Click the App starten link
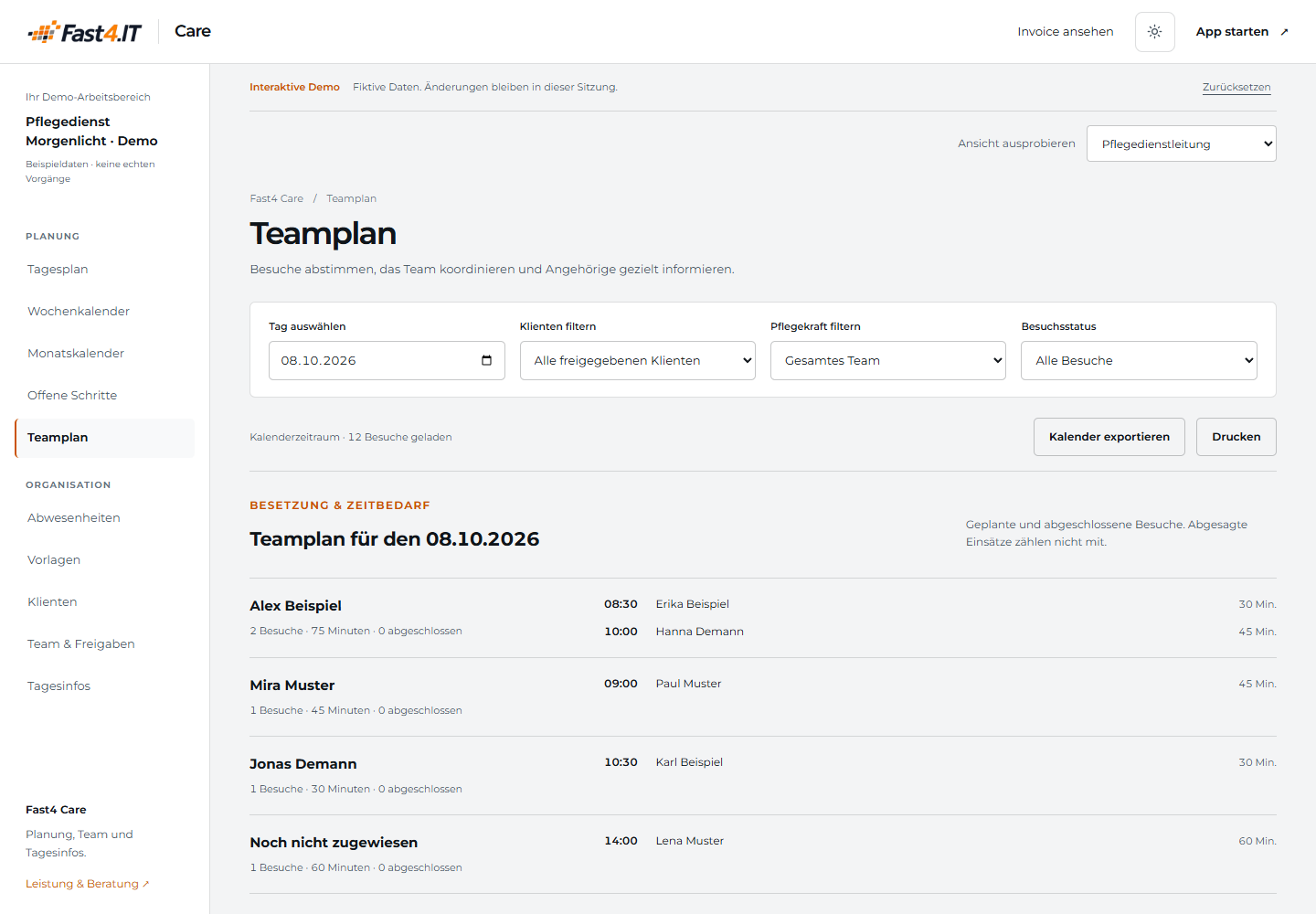1316x914 pixels. [1242, 32]
